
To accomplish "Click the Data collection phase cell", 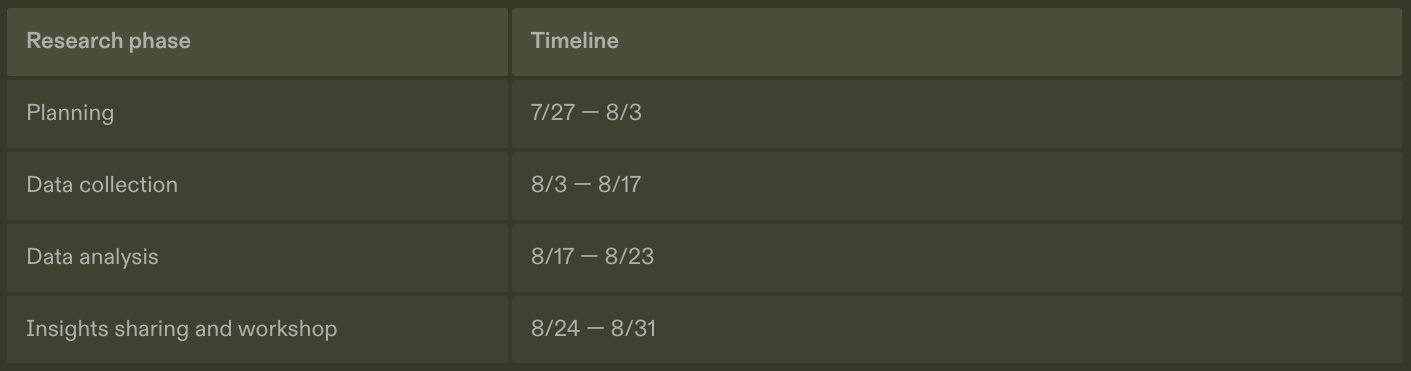I will [257, 185].
